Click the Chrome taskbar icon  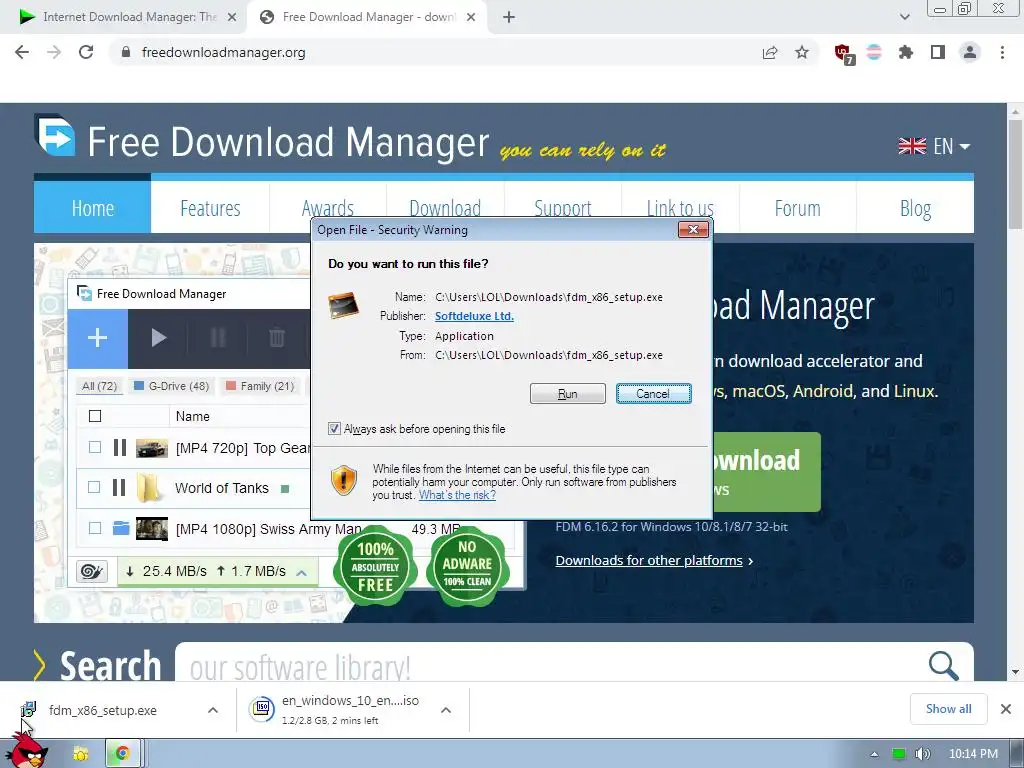[122, 754]
